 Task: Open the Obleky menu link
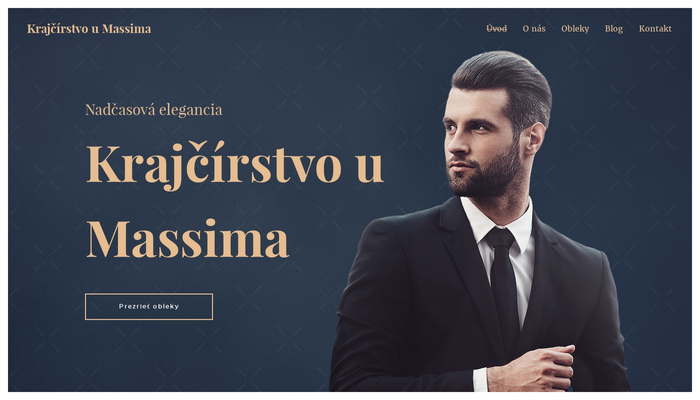point(575,29)
